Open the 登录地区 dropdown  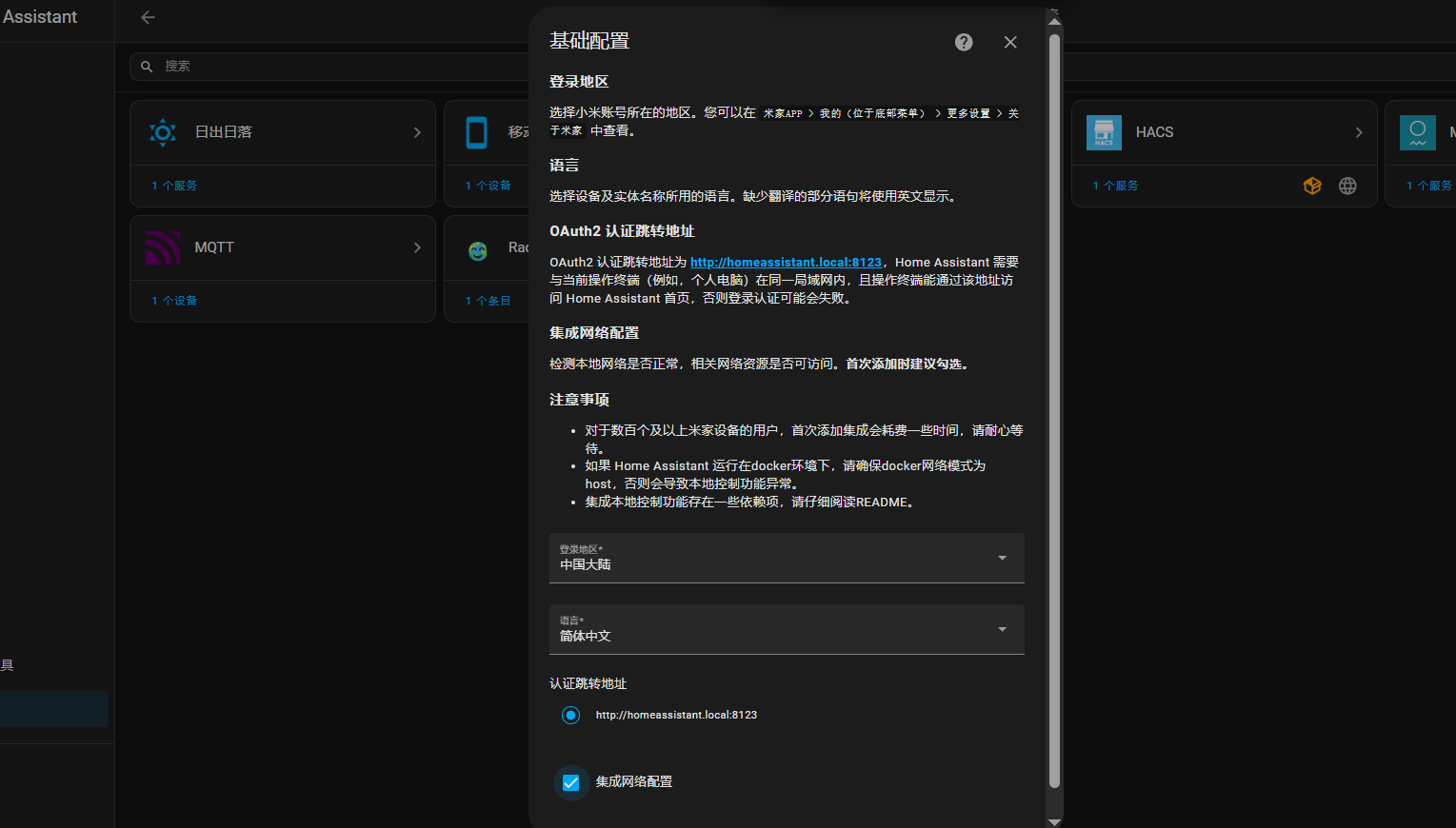pyautogui.click(x=787, y=558)
